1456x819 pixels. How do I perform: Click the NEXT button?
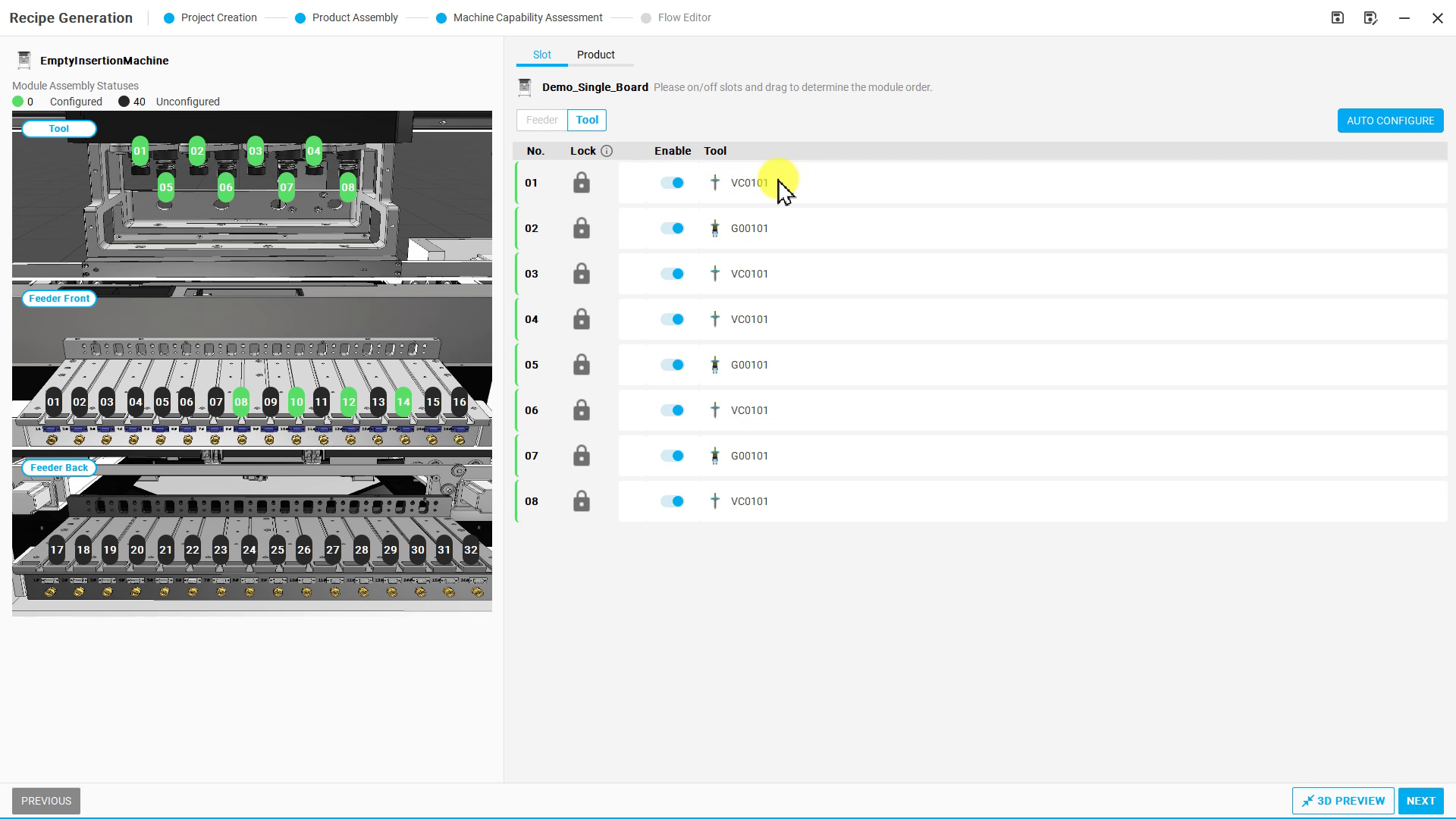pos(1420,801)
